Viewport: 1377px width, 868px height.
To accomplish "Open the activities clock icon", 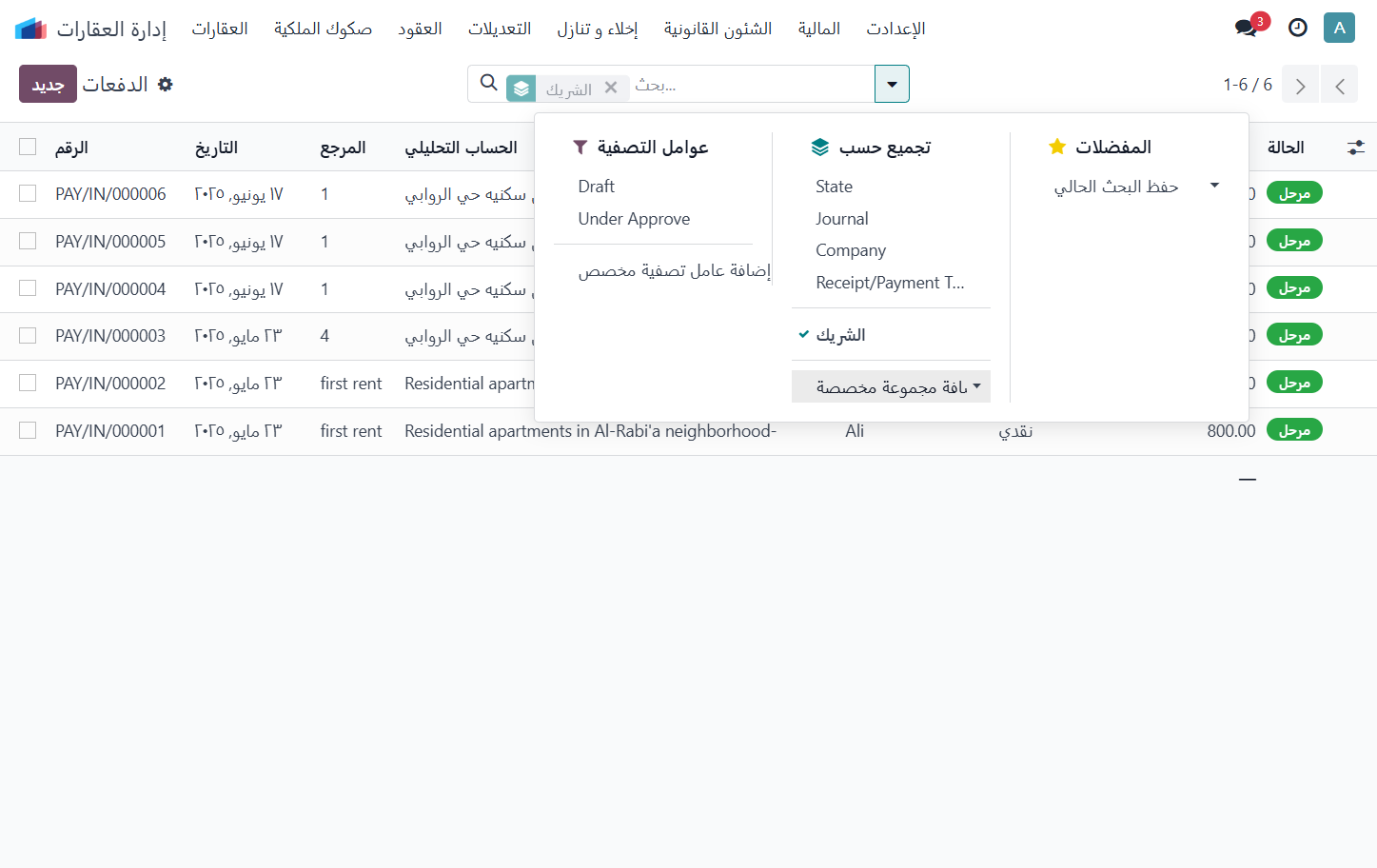I will tap(1298, 28).
